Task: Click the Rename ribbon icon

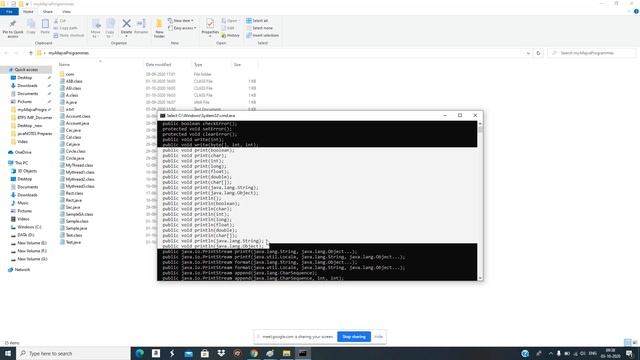Action: coord(141,27)
